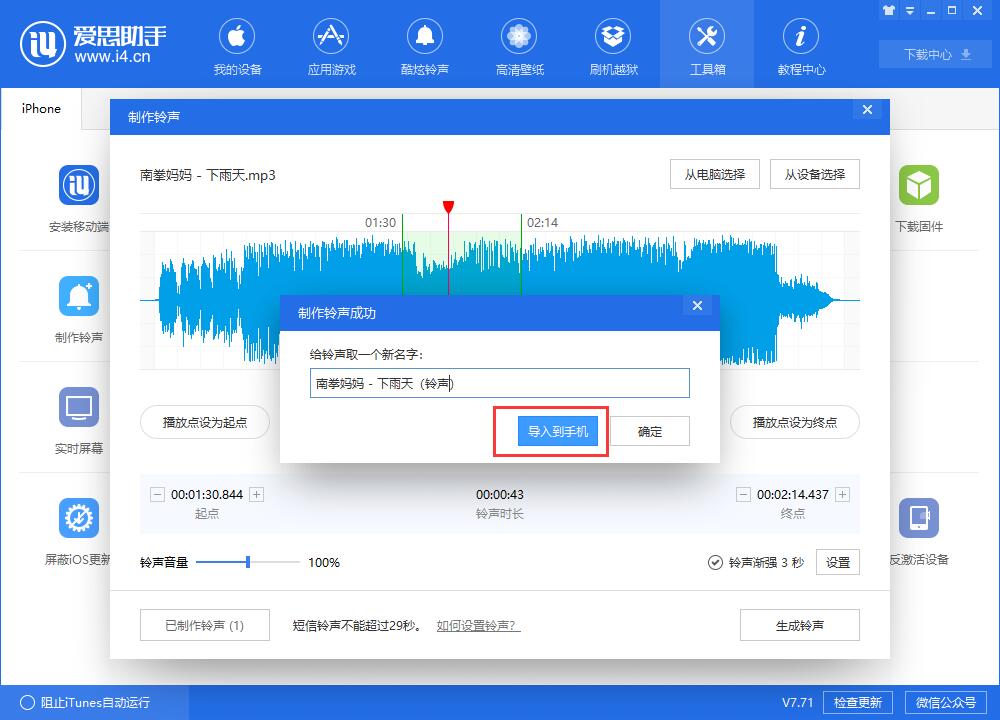This screenshot has height=720, width=1000.
Task: Open the 刷机越狱 jailbreak tool
Action: (613, 45)
